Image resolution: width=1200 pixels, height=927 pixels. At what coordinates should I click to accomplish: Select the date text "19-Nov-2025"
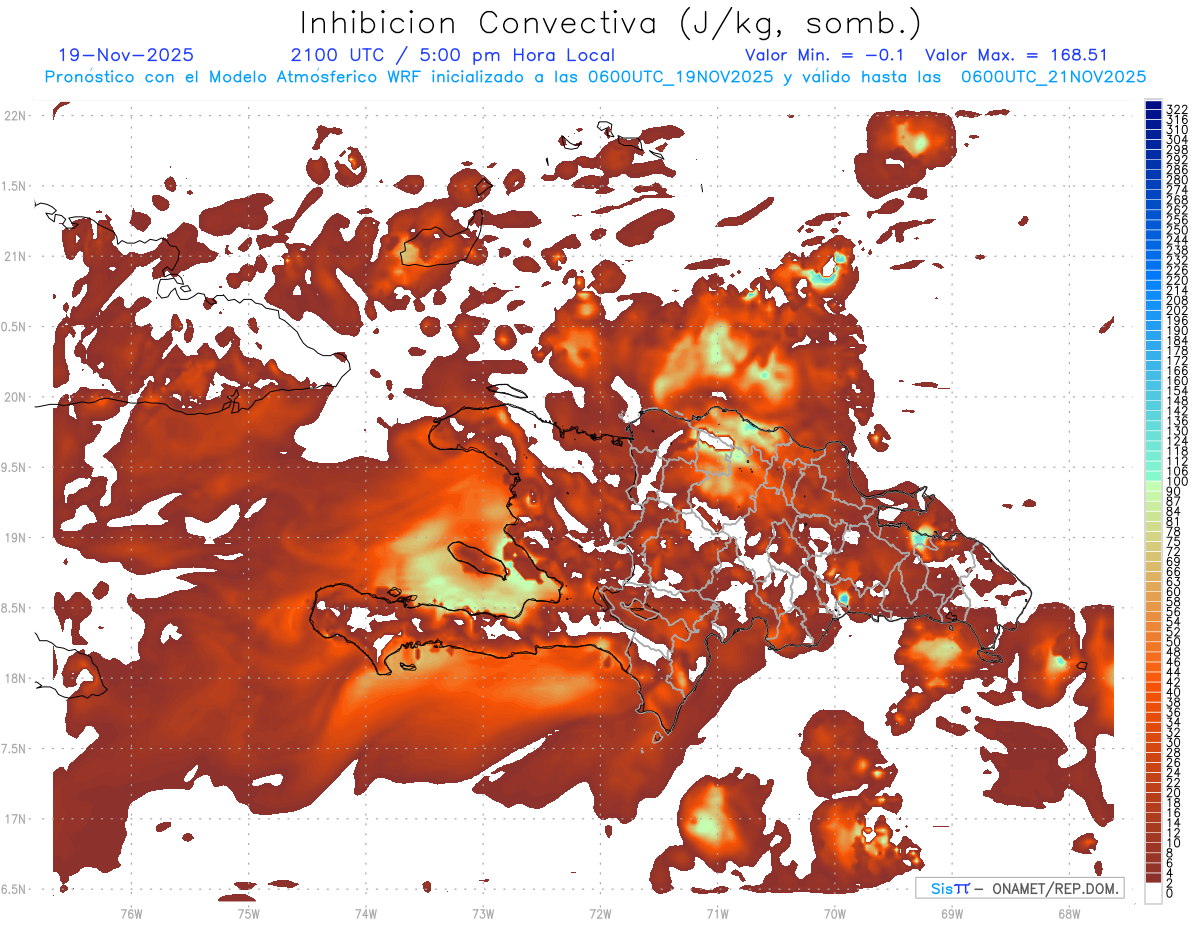pyautogui.click(x=126, y=55)
